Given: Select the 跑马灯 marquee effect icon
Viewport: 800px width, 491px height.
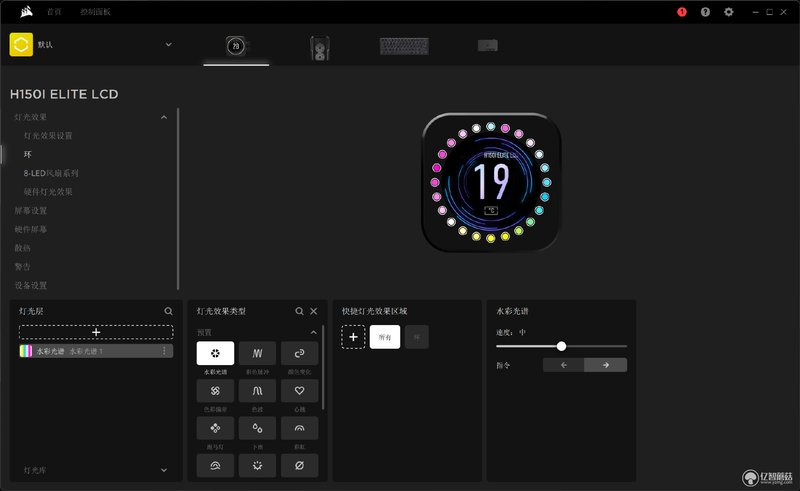Looking at the screenshot, I should (215, 428).
